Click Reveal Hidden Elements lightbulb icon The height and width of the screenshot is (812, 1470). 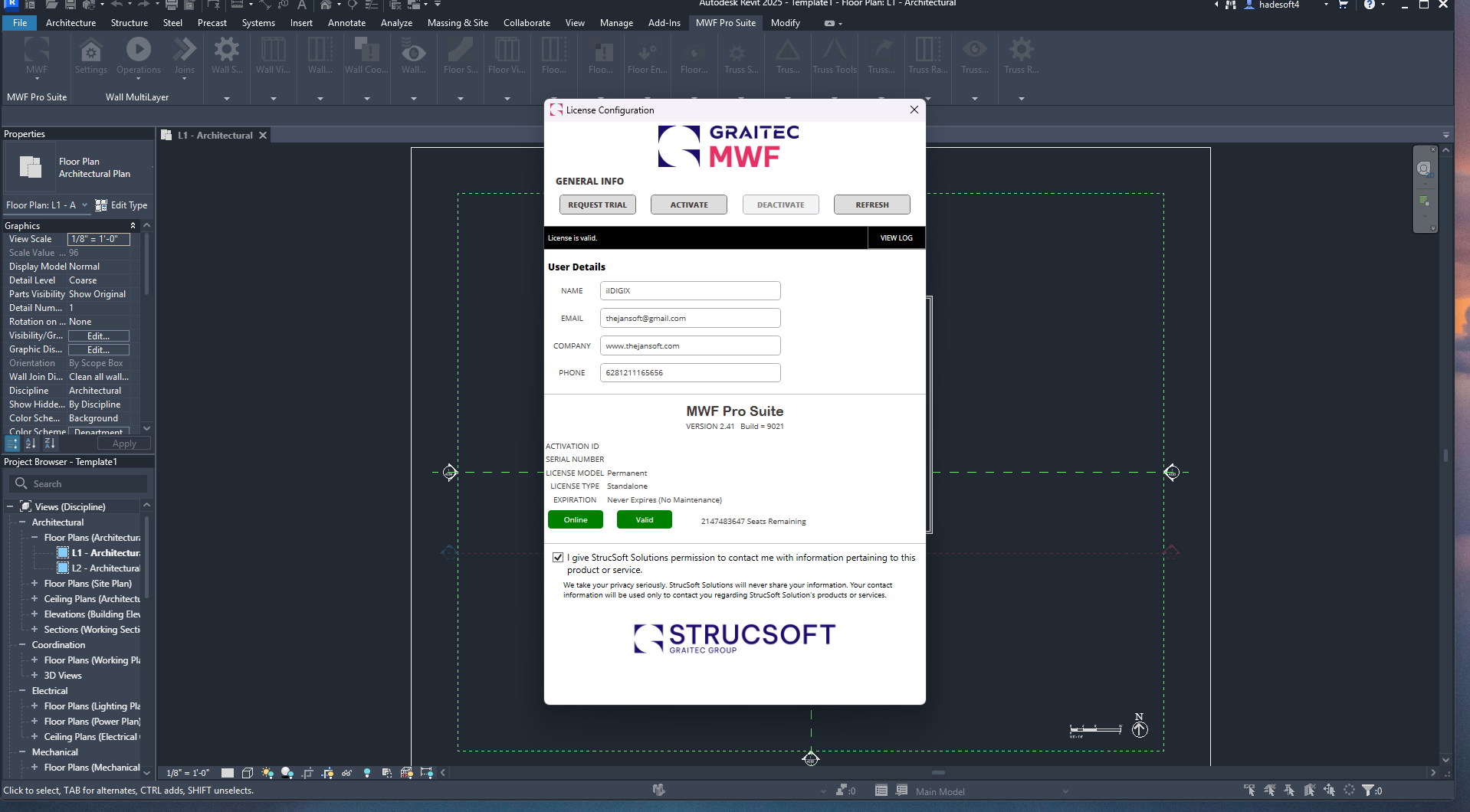point(367,773)
